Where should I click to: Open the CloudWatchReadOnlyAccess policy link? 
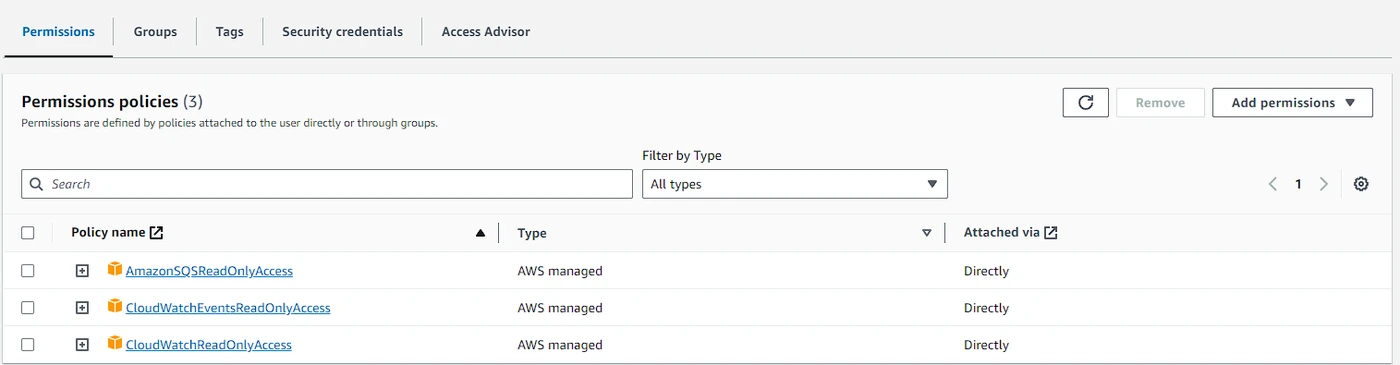209,345
